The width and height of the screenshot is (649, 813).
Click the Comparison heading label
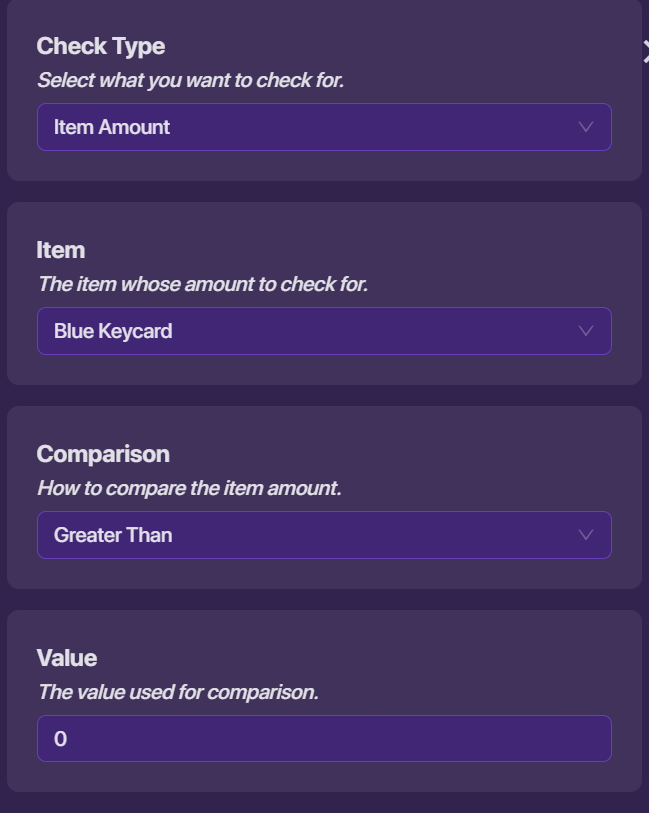[x=103, y=454]
